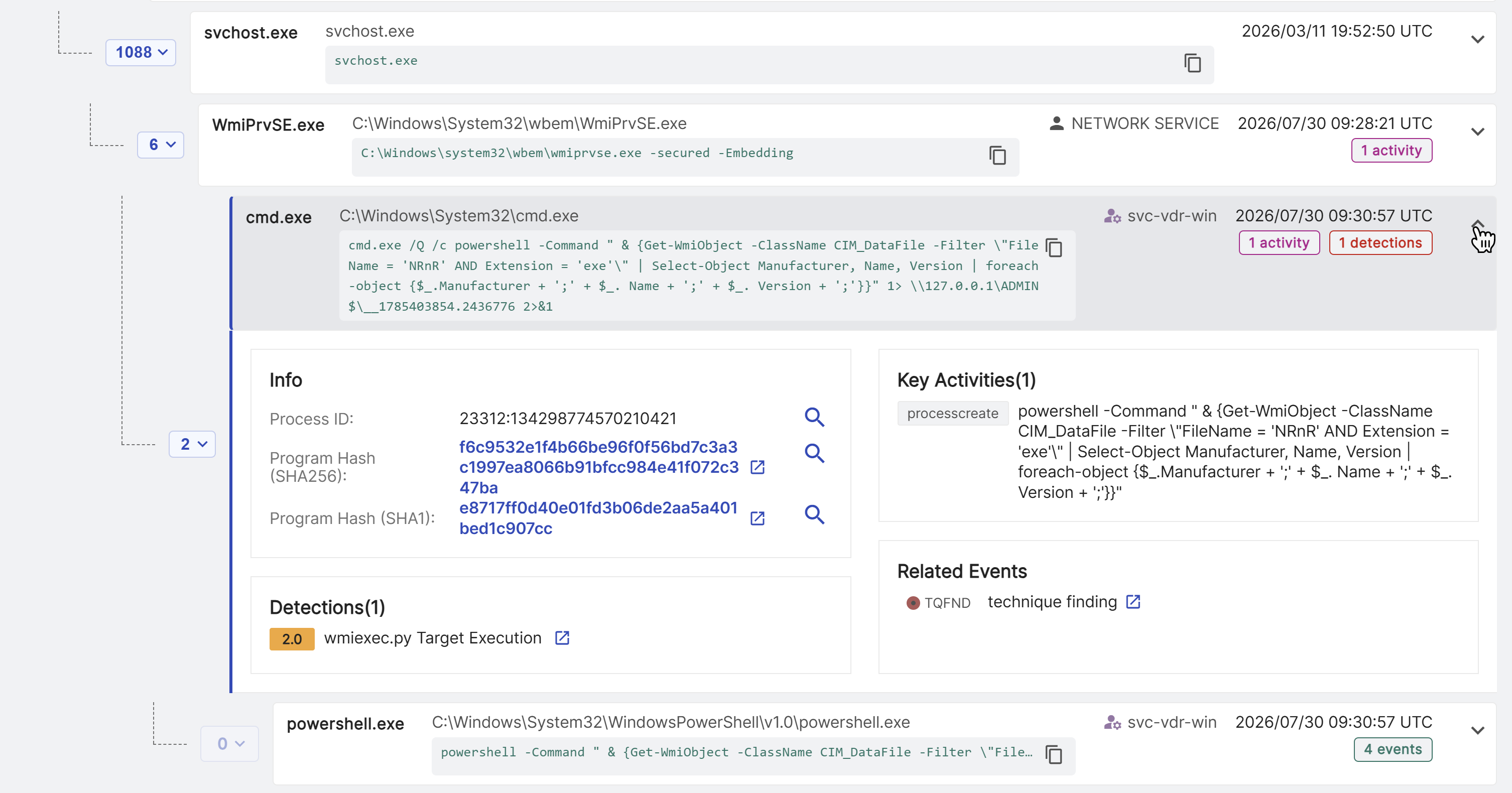Viewport: 1512px width, 793px height.
Task: Click the TQFND label
Action: coord(947,603)
